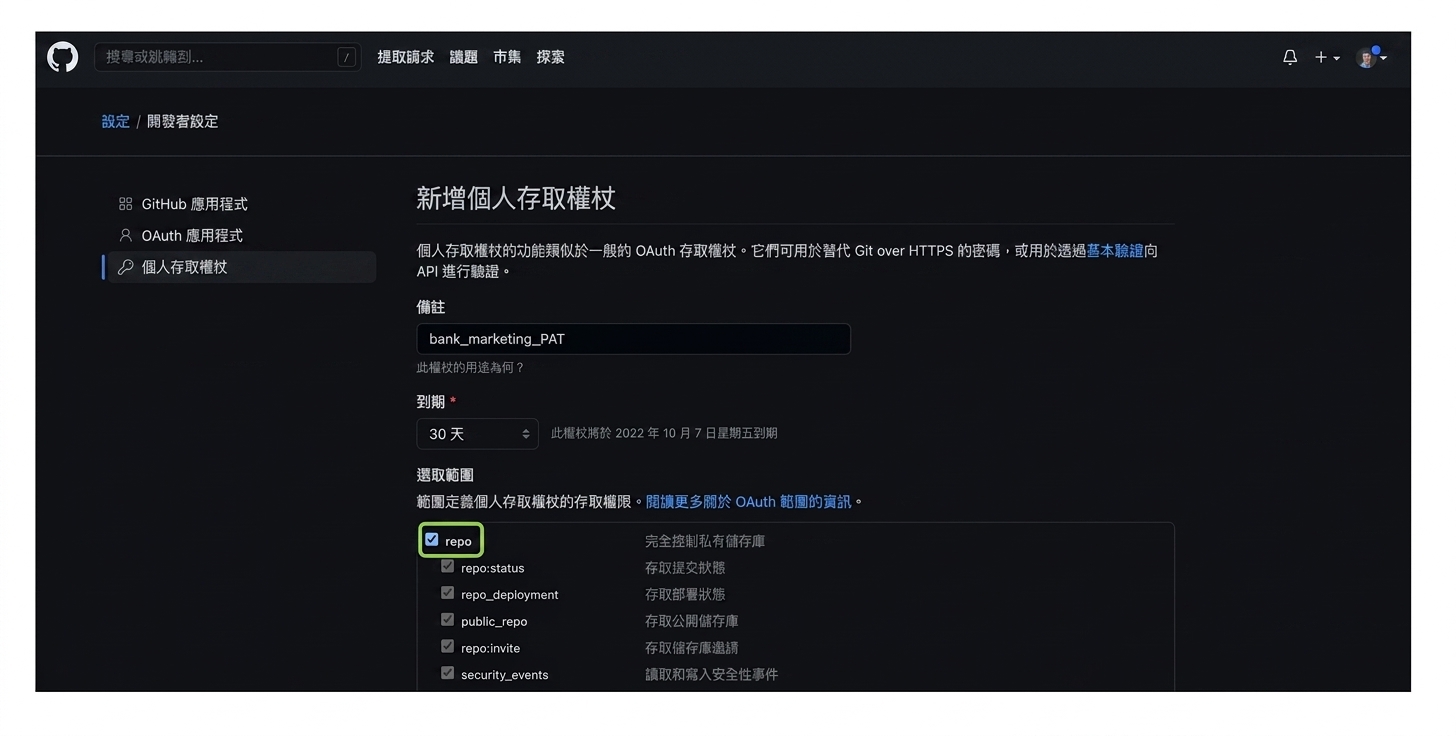Toggle the repo scope checkbox
The height and width of the screenshot is (736, 1456).
coord(432,540)
